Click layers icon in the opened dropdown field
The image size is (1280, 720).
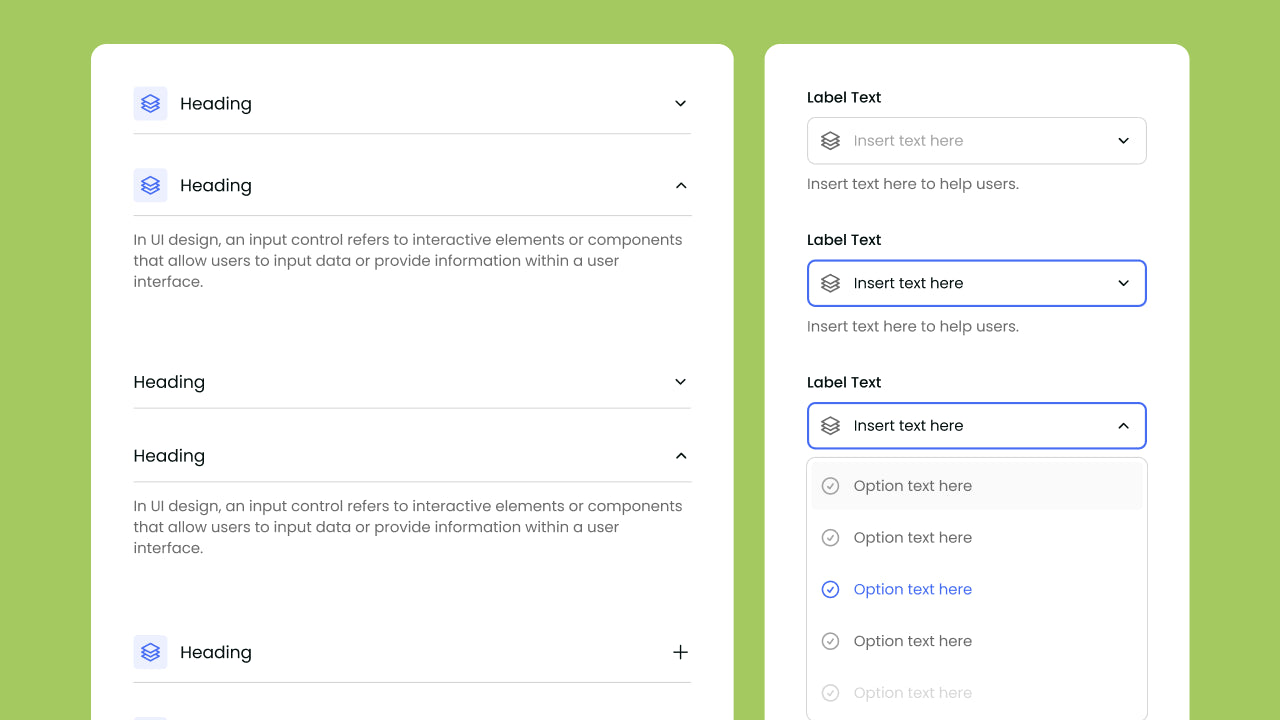coord(830,426)
